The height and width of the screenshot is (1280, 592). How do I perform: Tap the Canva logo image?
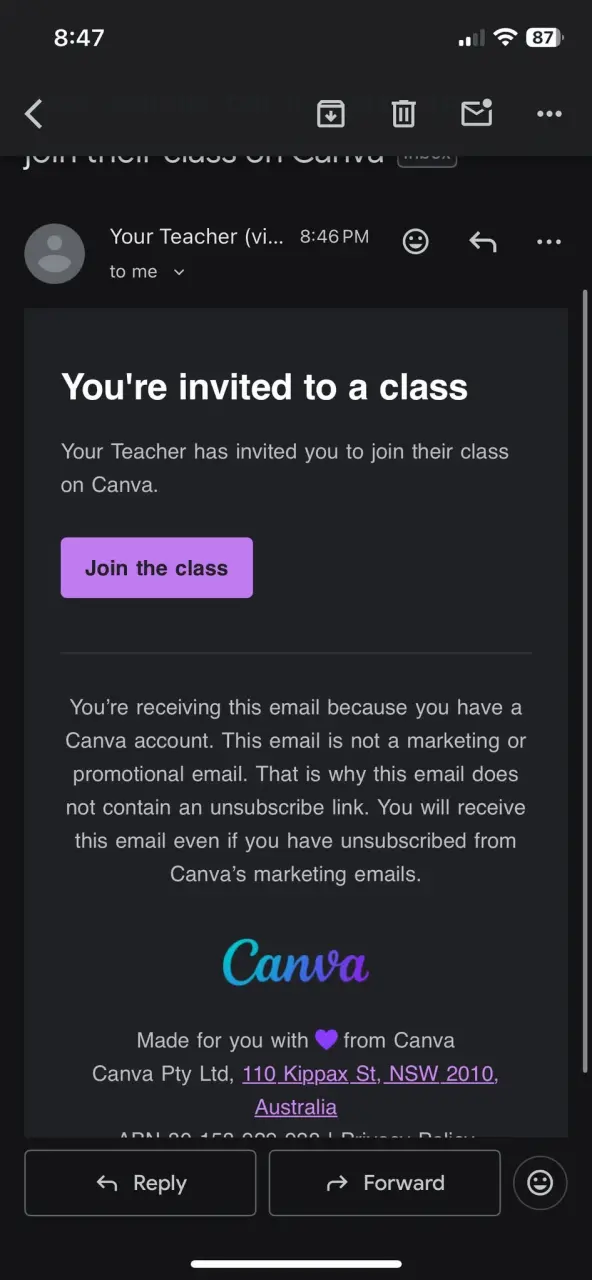(295, 962)
